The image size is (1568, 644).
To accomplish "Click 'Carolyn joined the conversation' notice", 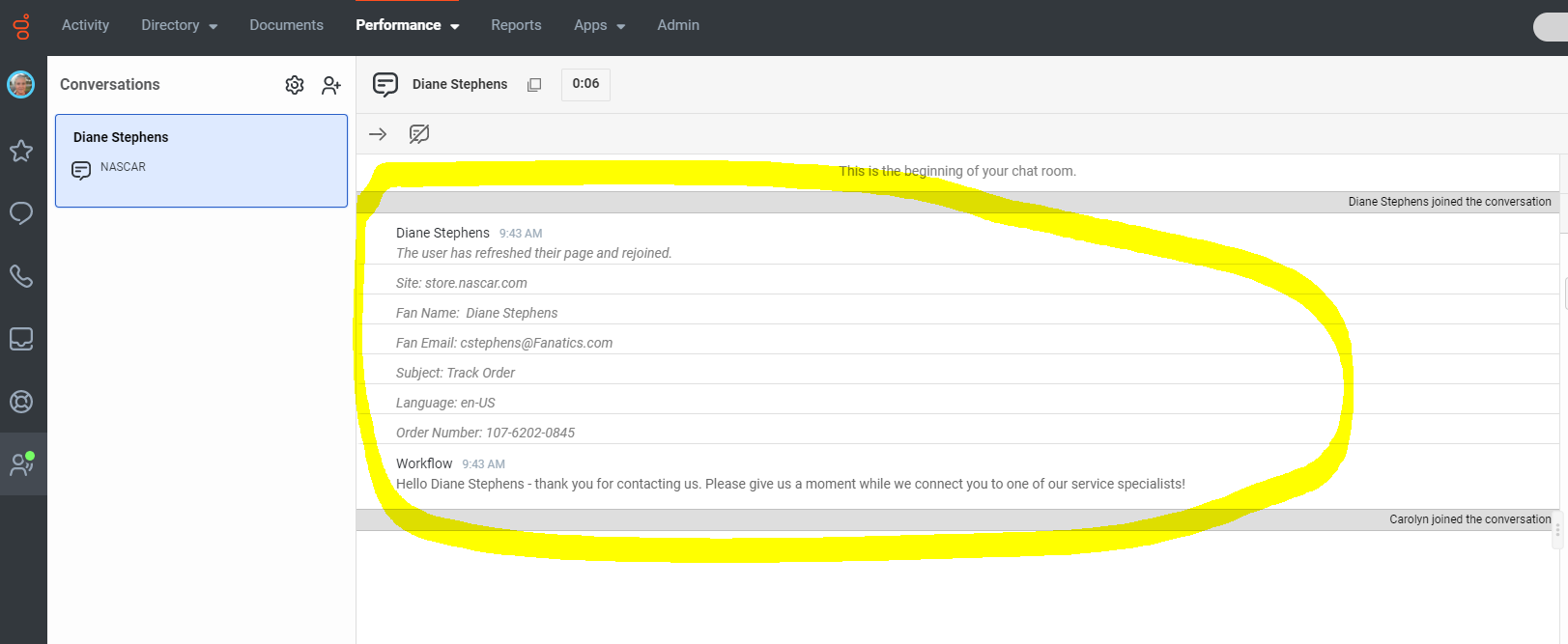I will tap(1469, 519).
